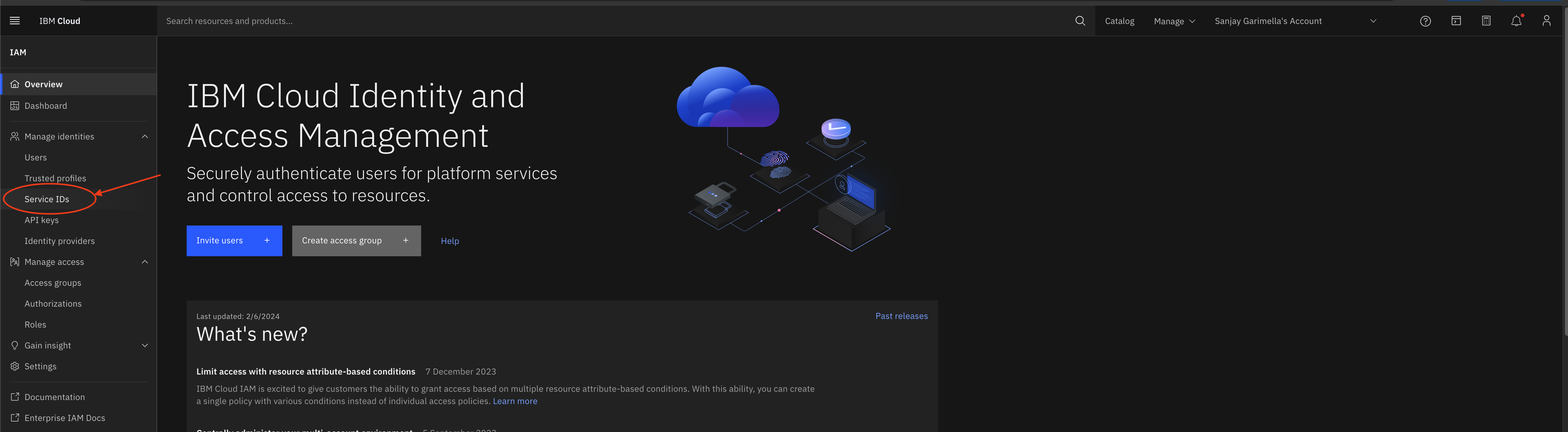Open the notifications bell
This screenshot has height=432, width=1568.
coord(1516,21)
